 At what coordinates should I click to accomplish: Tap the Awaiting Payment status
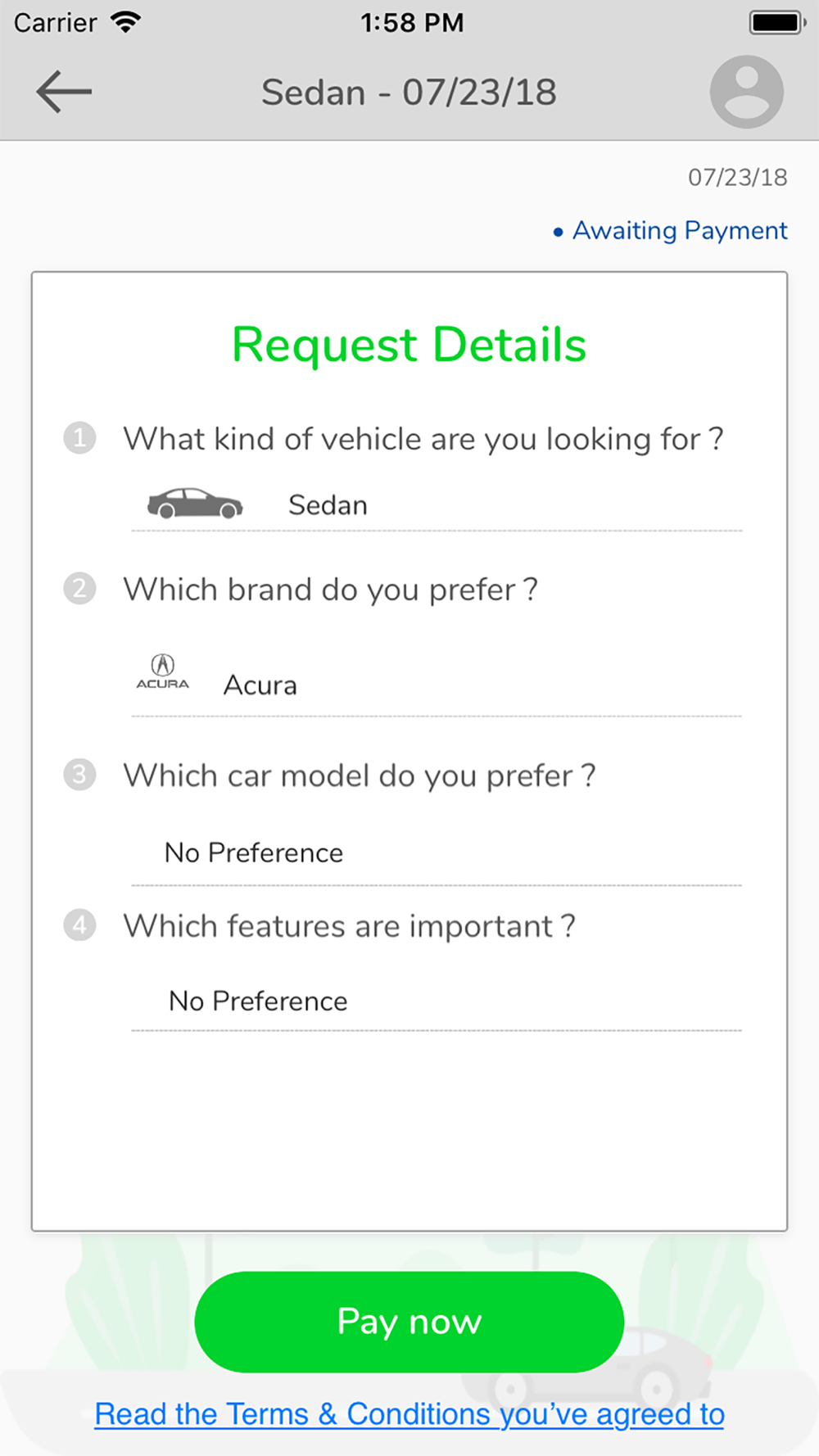[671, 231]
